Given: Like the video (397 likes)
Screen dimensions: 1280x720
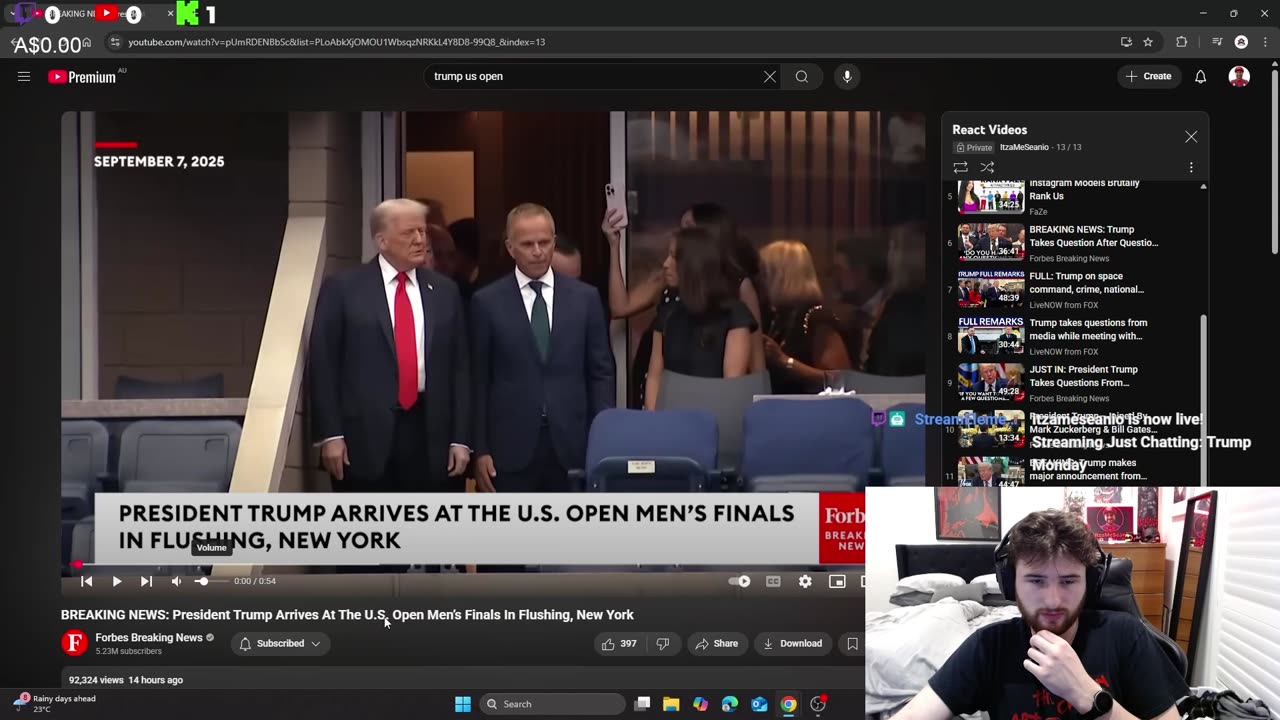Looking at the screenshot, I should (619, 643).
